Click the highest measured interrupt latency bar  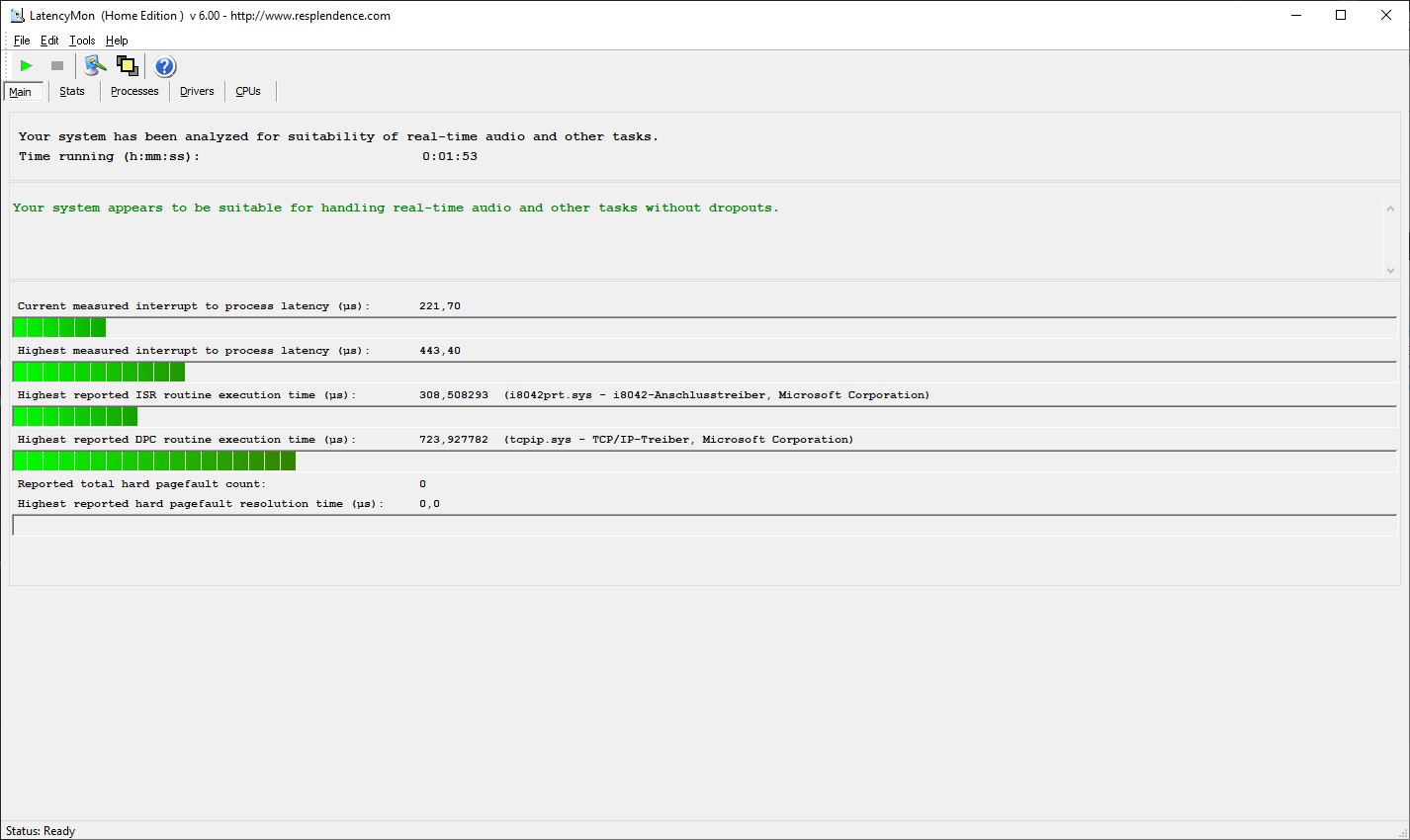pyautogui.click(x=704, y=372)
